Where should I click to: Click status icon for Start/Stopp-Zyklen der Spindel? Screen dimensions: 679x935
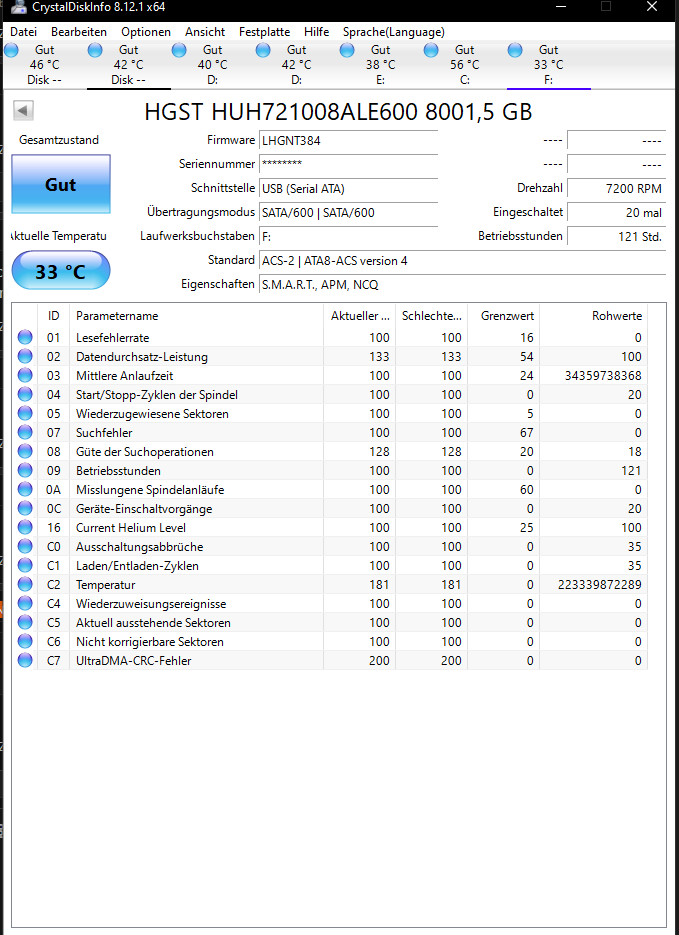(25, 395)
